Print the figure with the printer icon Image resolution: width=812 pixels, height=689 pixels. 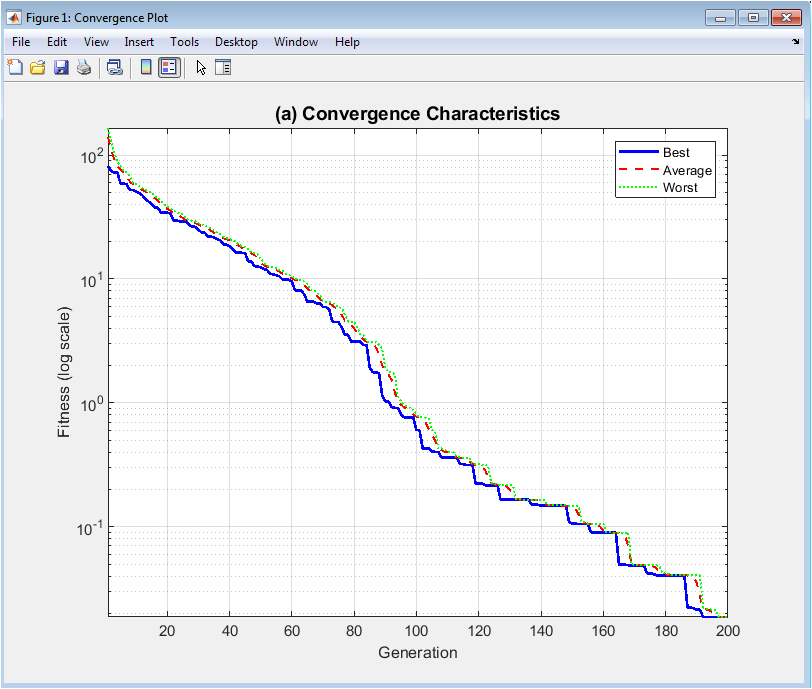(x=84, y=67)
